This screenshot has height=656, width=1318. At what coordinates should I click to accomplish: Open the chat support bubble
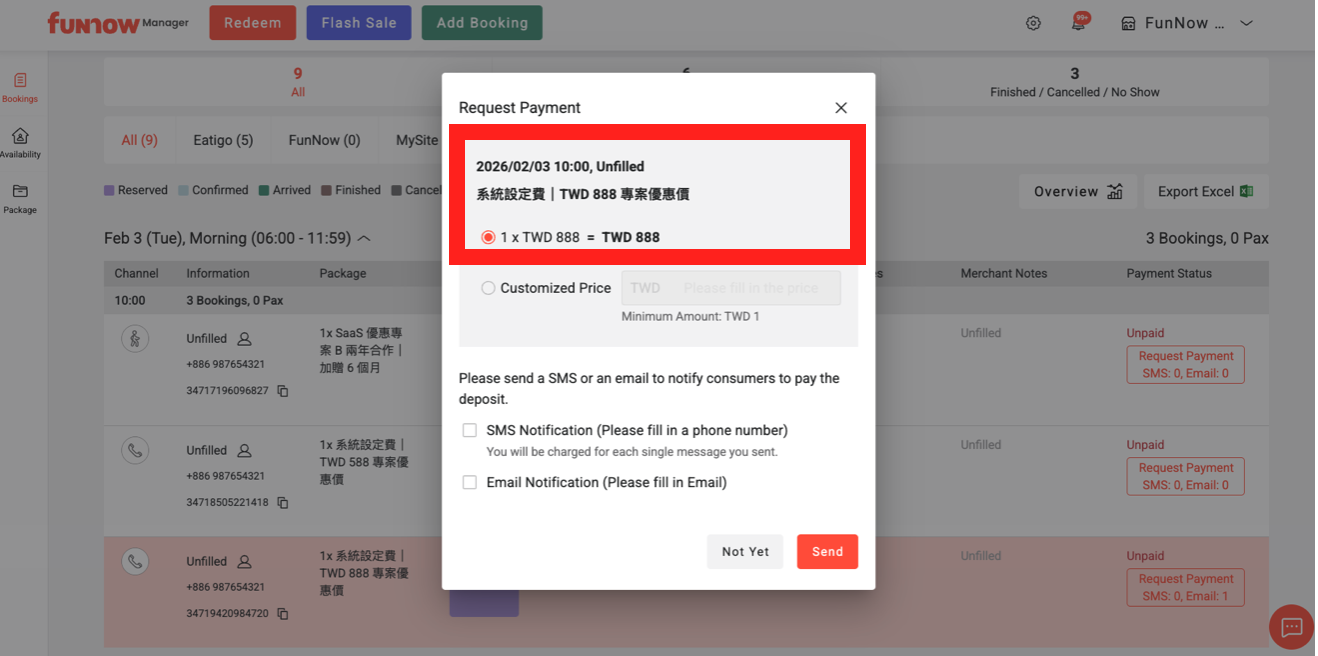[1291, 627]
